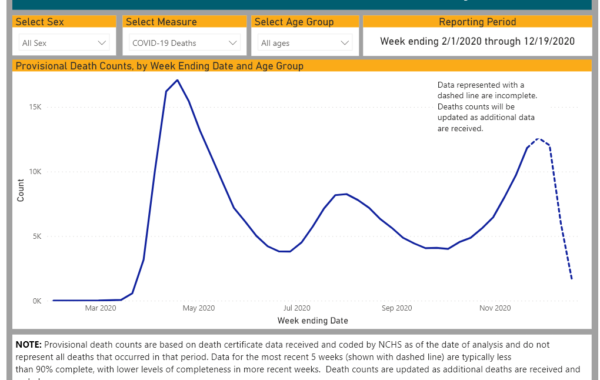The height and width of the screenshot is (380, 600).
Task: Click the Provisional Death Counts chart title
Action: tap(159, 66)
